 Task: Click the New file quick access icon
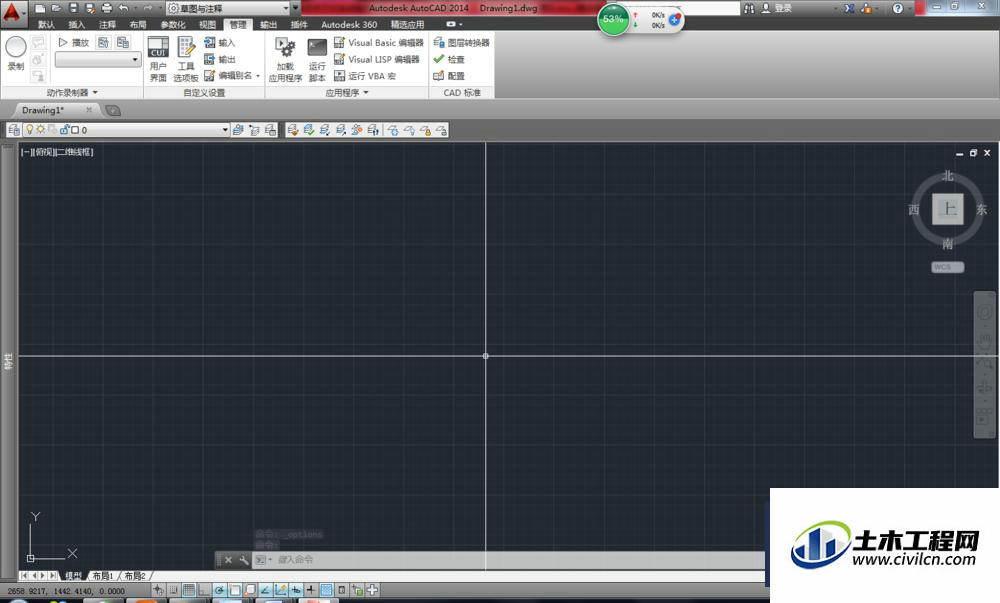40,8
